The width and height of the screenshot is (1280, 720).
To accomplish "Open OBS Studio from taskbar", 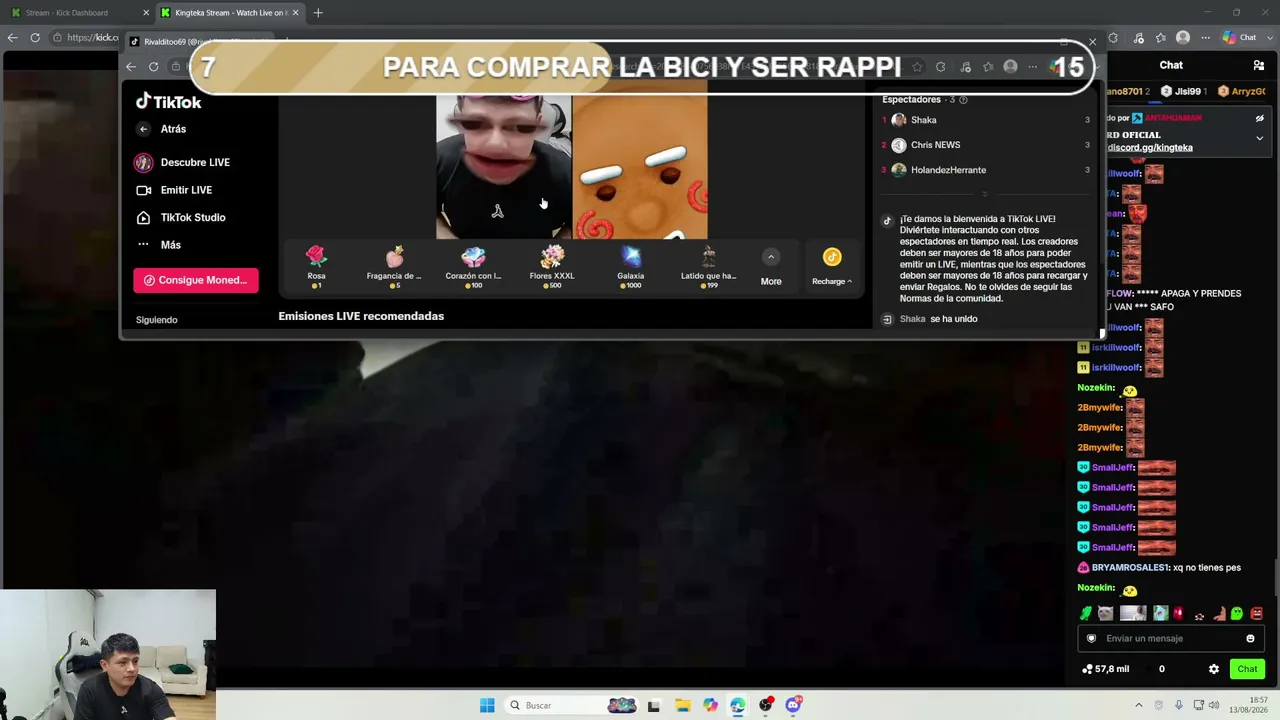I will (x=766, y=705).
